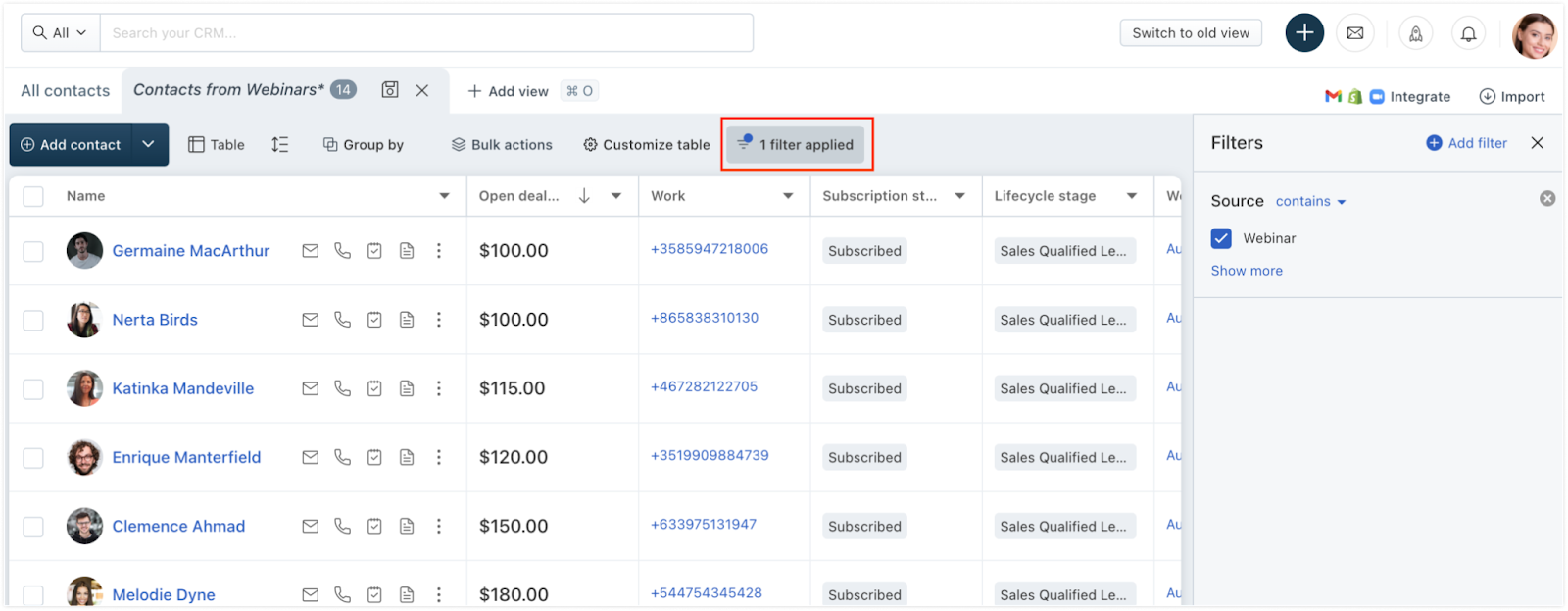Open Bulk actions
The image size is (1568, 611).
click(x=502, y=144)
